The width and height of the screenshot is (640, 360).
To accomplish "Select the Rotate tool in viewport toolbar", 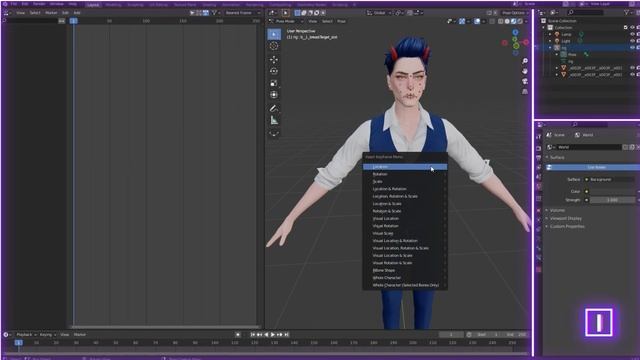I will (x=274, y=71).
